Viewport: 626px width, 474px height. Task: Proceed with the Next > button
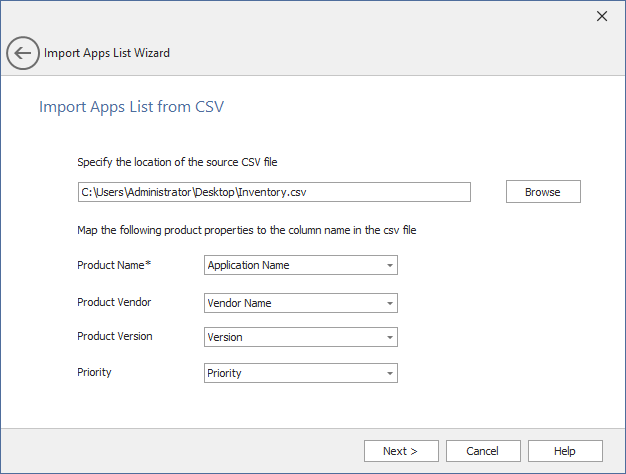(400, 451)
